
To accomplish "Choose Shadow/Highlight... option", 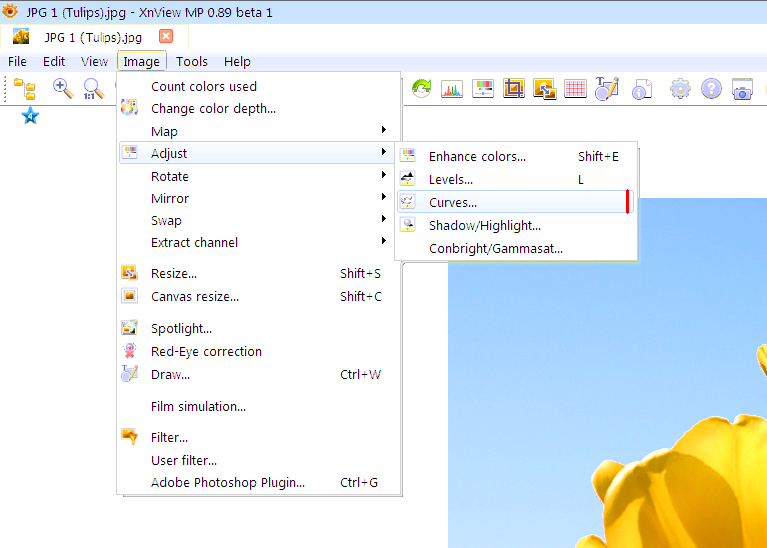I will click(x=516, y=226).
